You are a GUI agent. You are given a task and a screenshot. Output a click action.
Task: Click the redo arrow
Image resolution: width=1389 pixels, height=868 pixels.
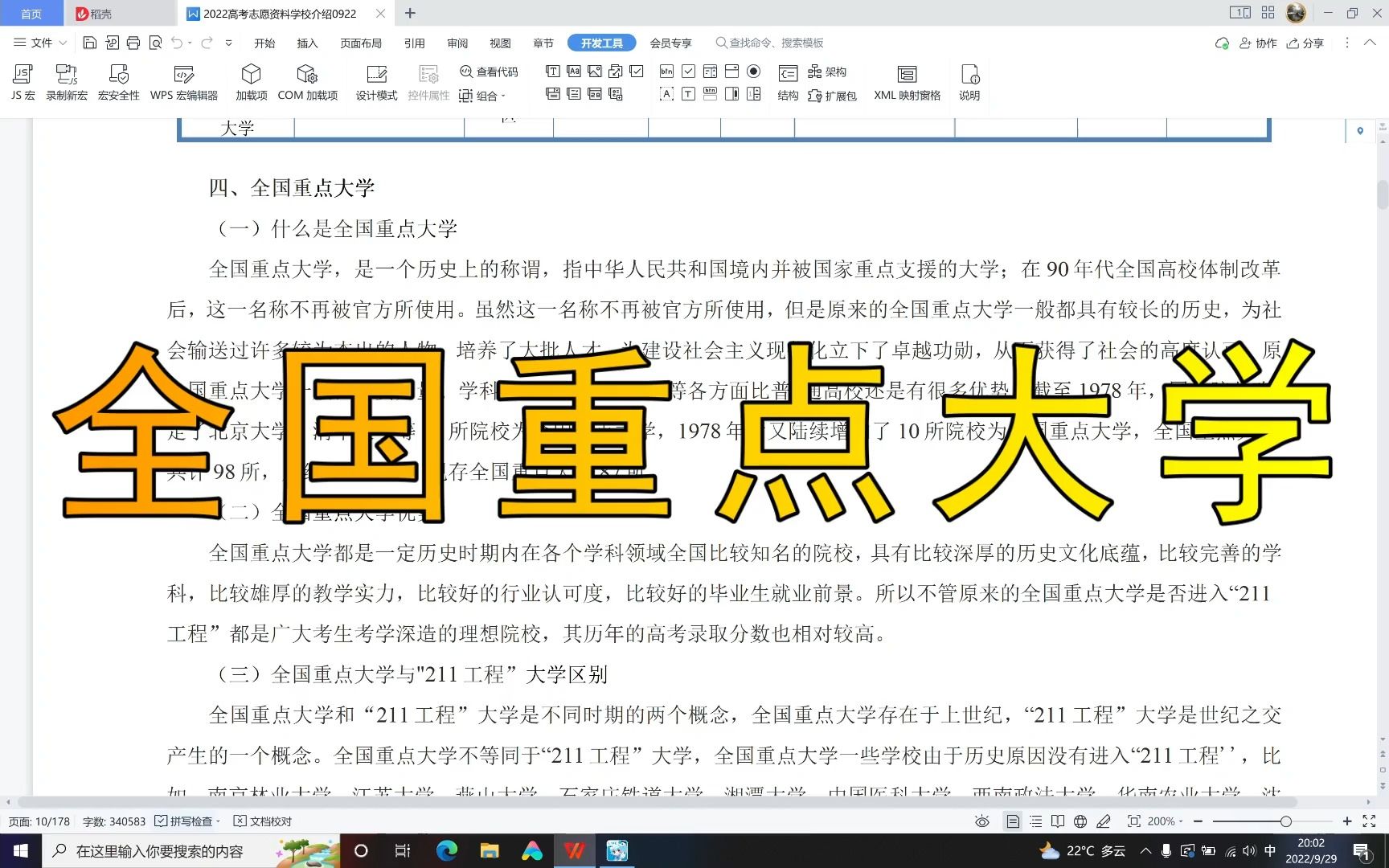pos(207,43)
